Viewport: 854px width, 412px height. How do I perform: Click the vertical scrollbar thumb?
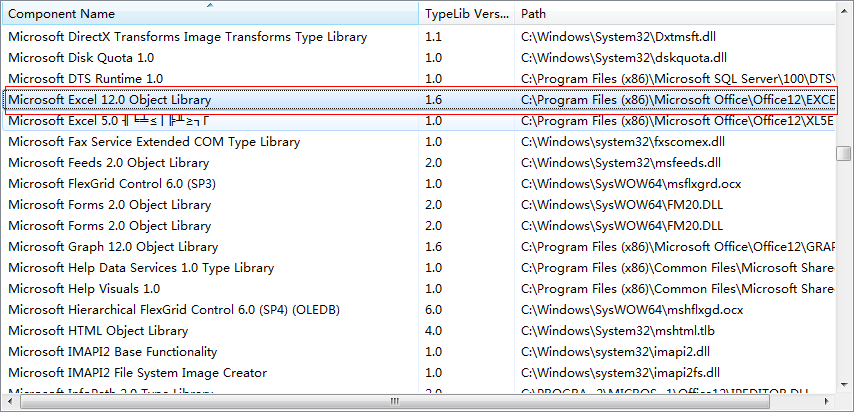click(843, 153)
